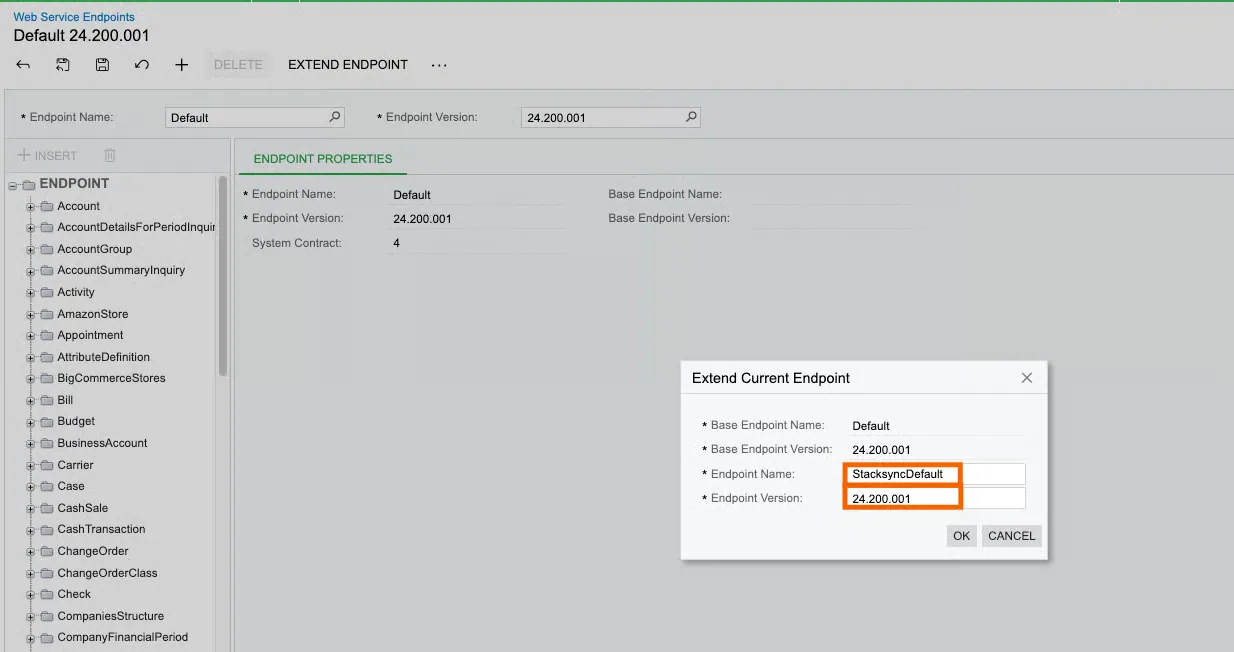The width and height of the screenshot is (1234, 652).
Task: Open the three-dots more actions menu
Action: [439, 65]
